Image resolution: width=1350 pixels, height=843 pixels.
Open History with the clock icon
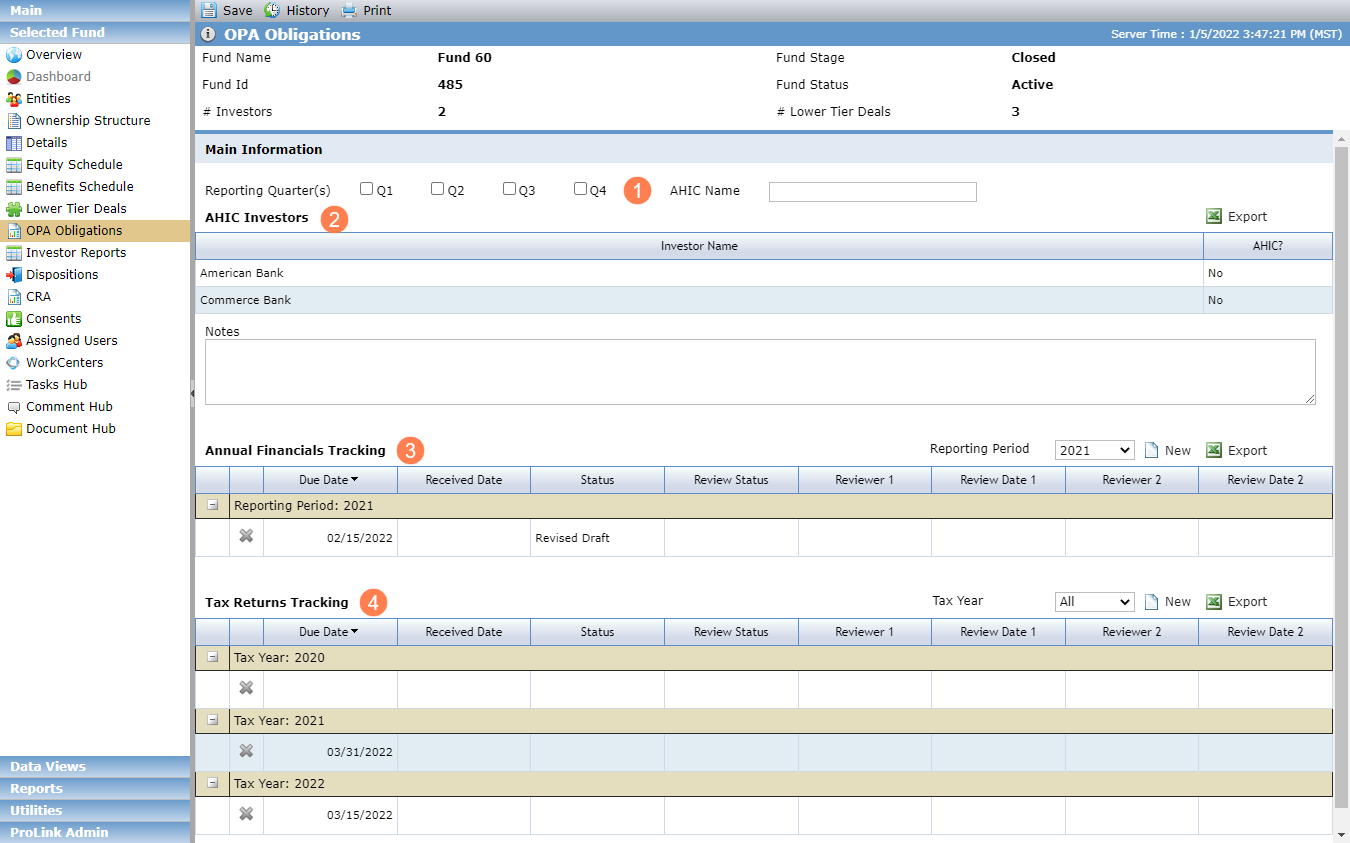[x=272, y=10]
